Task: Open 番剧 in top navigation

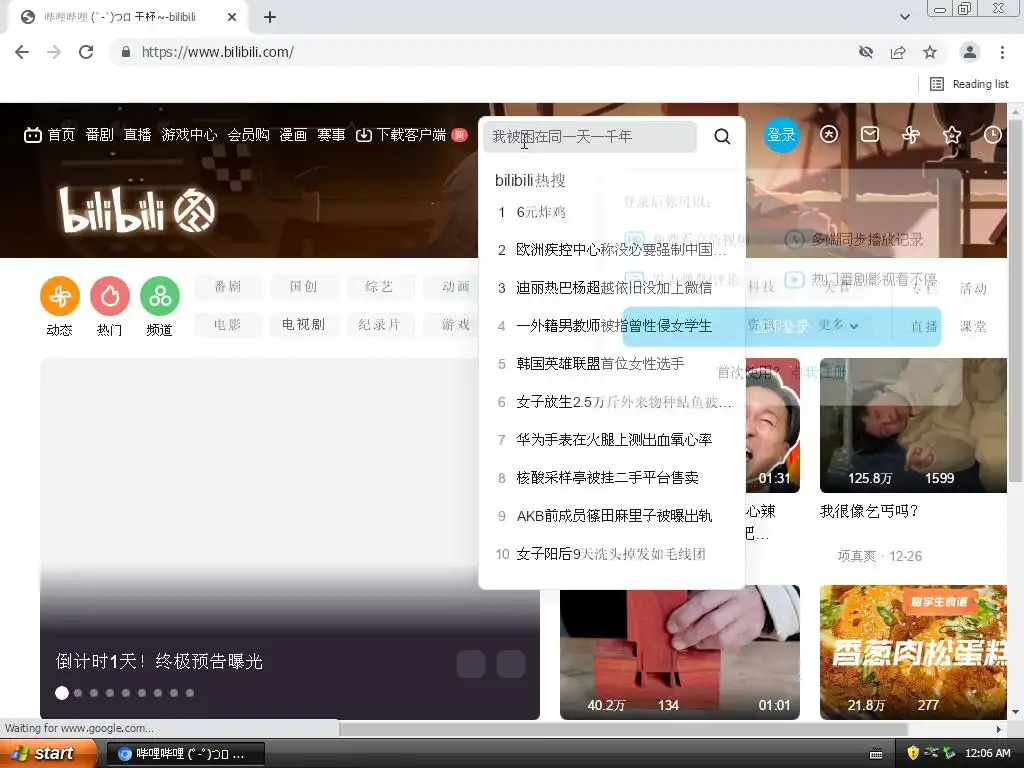Action: (99, 135)
